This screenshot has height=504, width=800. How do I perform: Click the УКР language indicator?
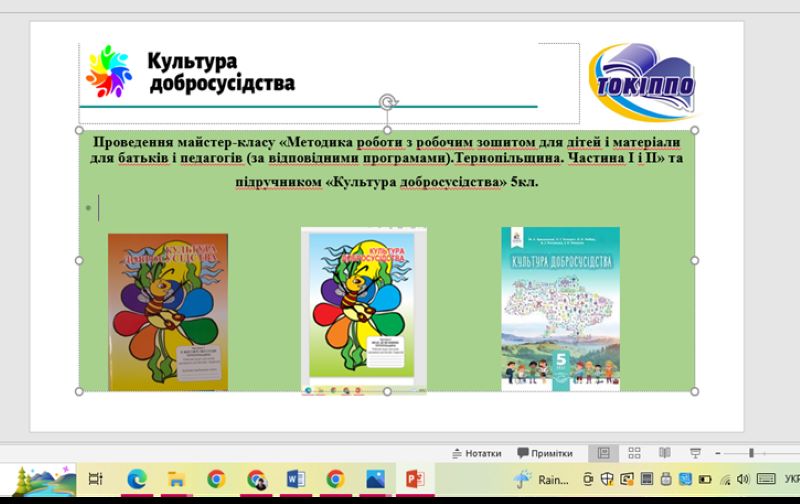pos(792,479)
